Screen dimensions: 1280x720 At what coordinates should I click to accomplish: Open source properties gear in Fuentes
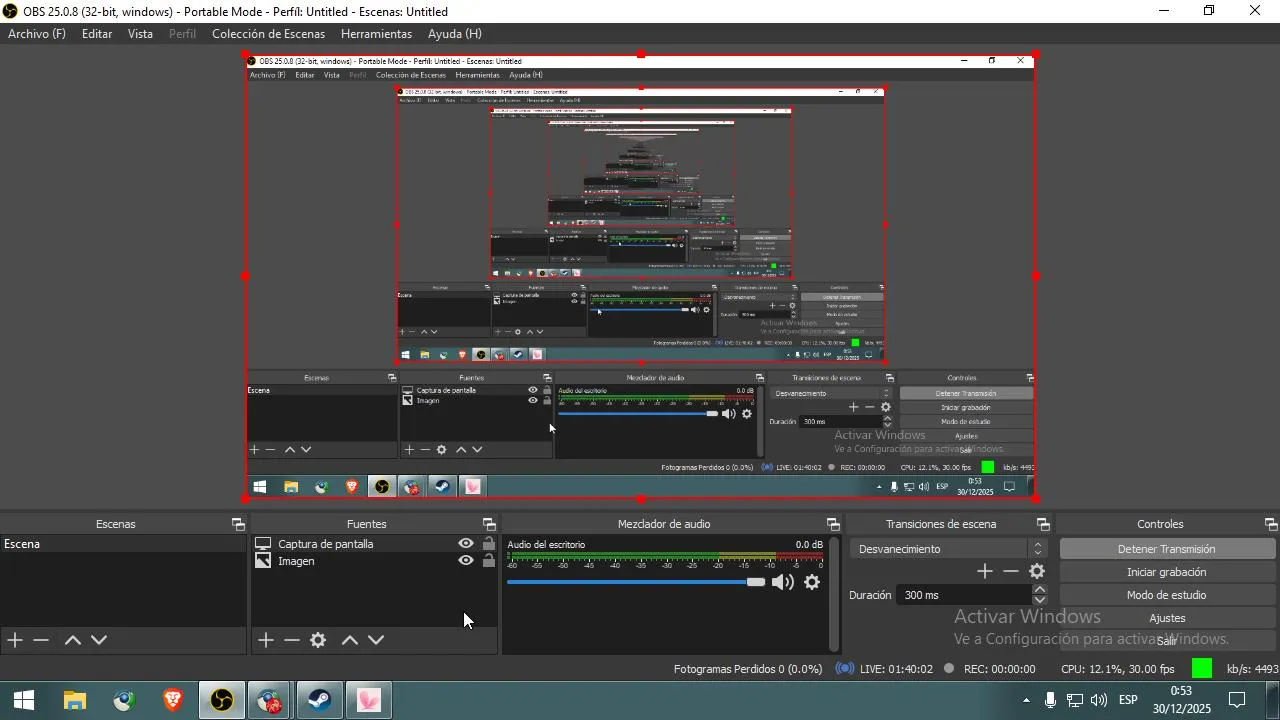point(318,640)
